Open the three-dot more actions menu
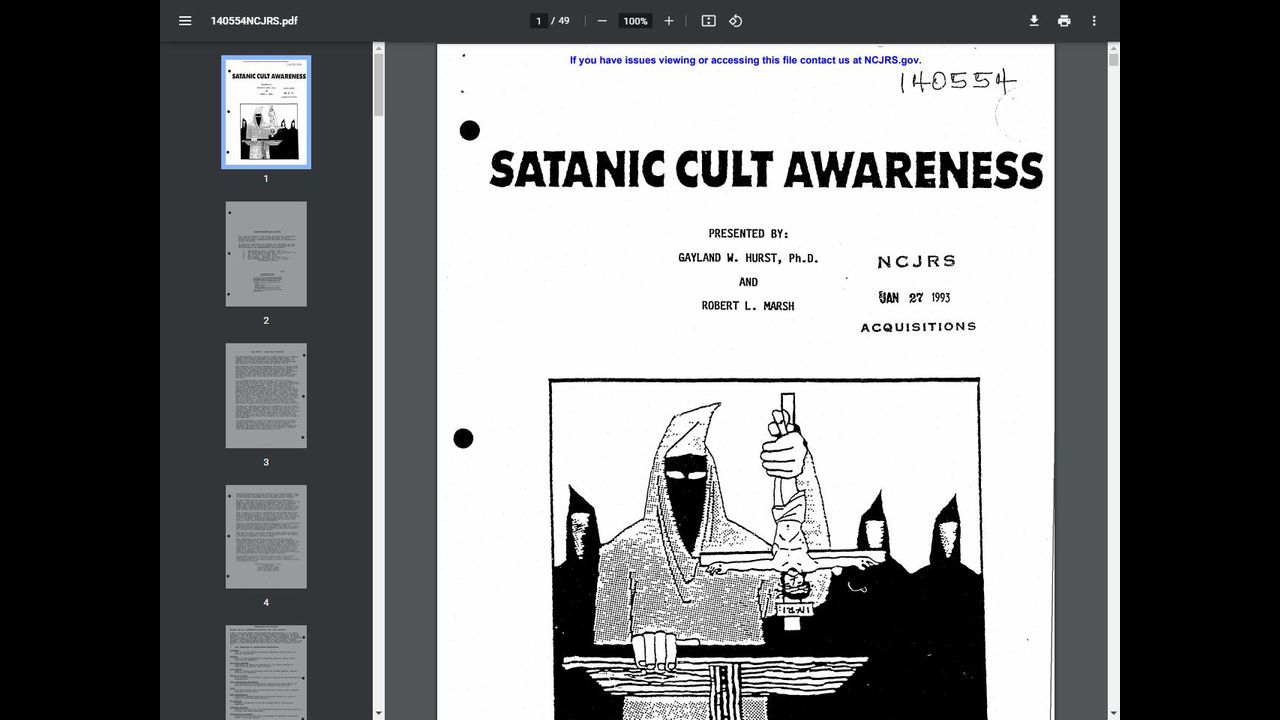Image resolution: width=1280 pixels, height=720 pixels. point(1094,21)
